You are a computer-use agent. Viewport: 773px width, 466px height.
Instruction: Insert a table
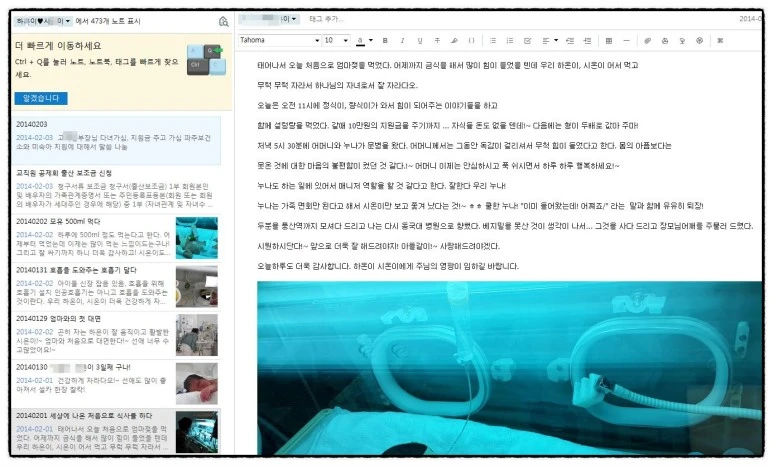609,40
